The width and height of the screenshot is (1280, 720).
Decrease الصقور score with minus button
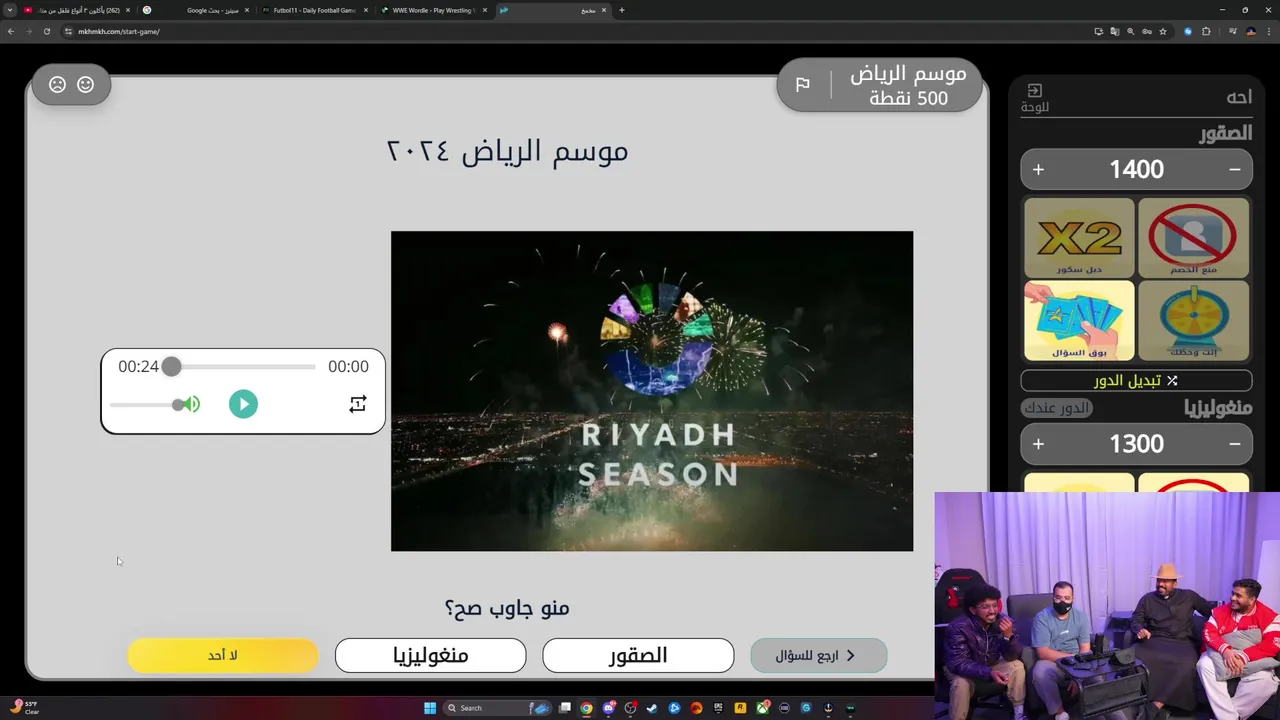(x=1235, y=170)
